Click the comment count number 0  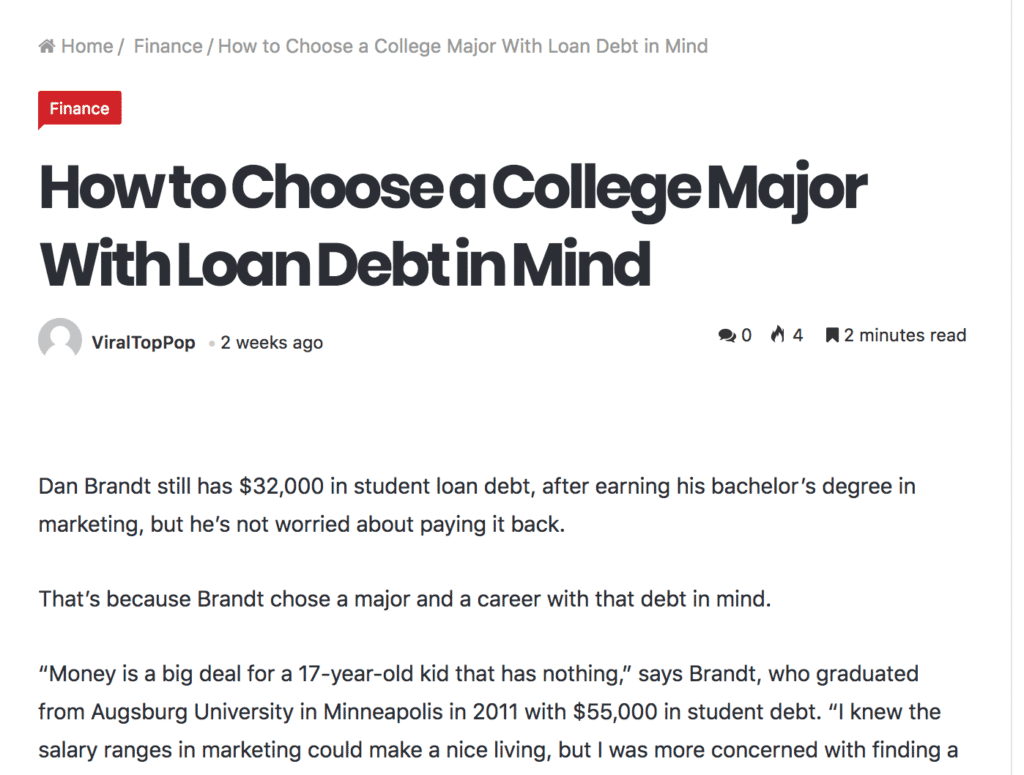tap(746, 336)
